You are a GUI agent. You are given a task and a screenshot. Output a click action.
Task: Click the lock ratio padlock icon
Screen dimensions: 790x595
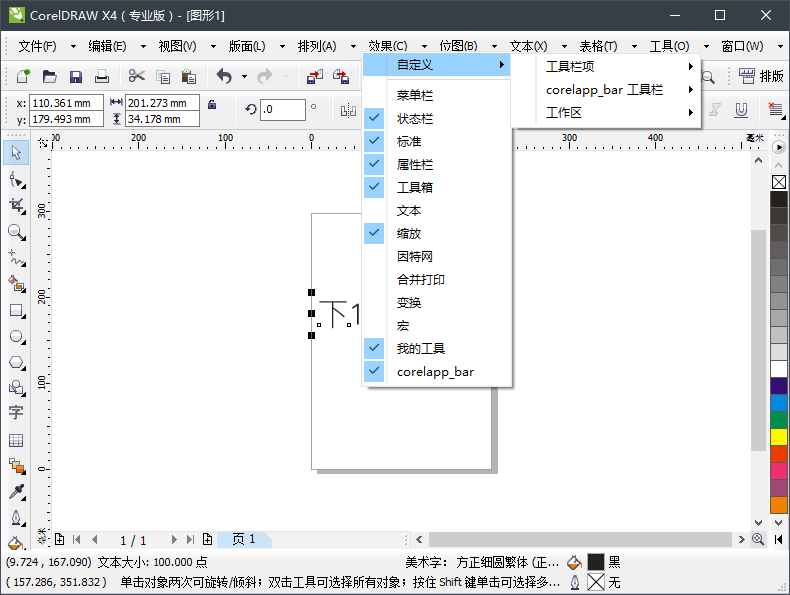pyautogui.click(x=211, y=104)
